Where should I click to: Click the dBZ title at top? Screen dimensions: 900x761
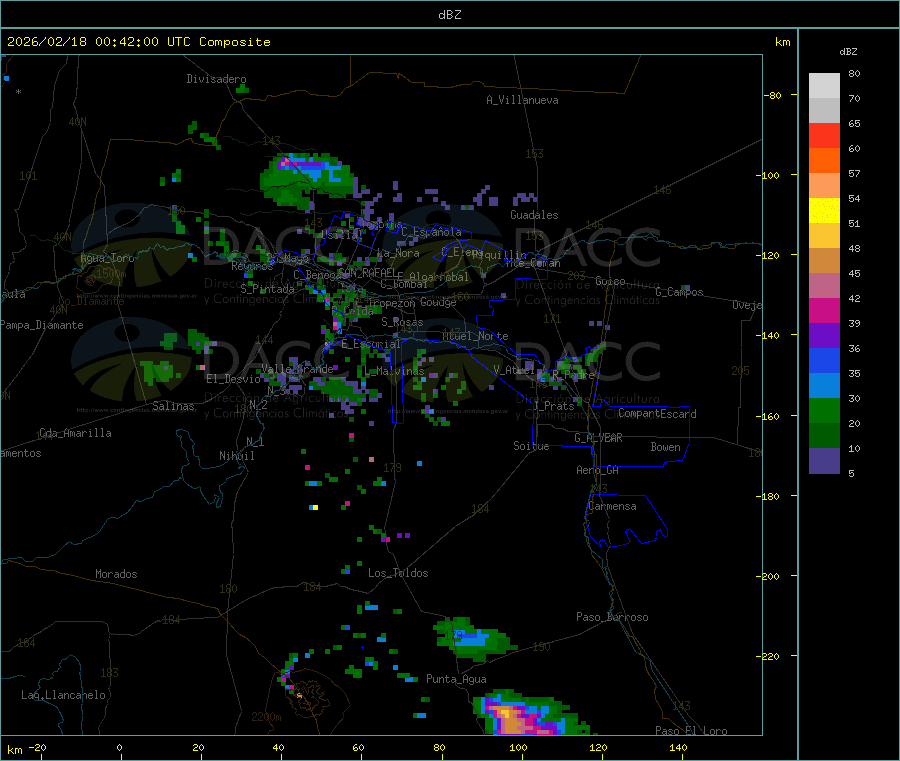[x=449, y=15]
